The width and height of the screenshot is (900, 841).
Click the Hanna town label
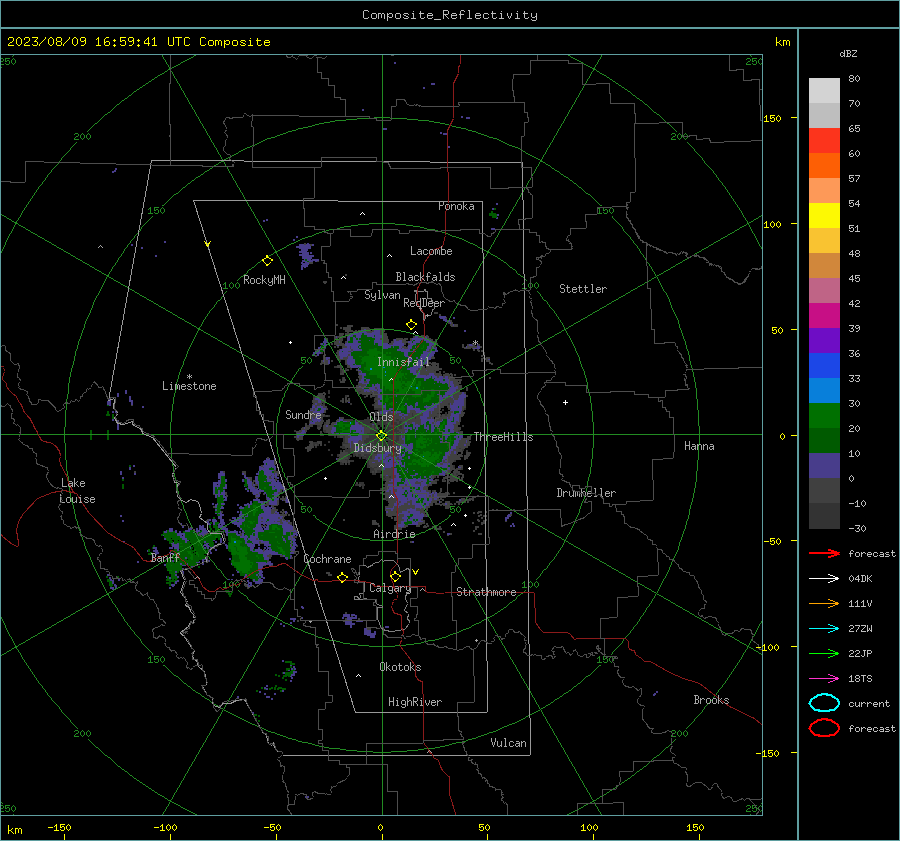[x=699, y=446]
